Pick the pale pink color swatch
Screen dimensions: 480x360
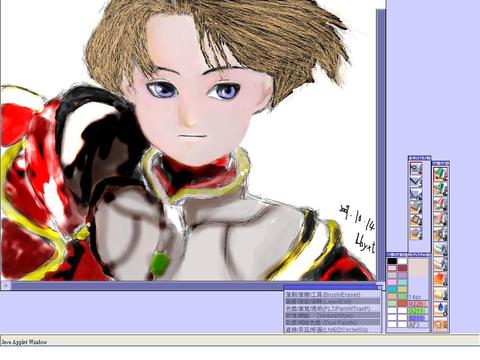[x=392, y=268]
